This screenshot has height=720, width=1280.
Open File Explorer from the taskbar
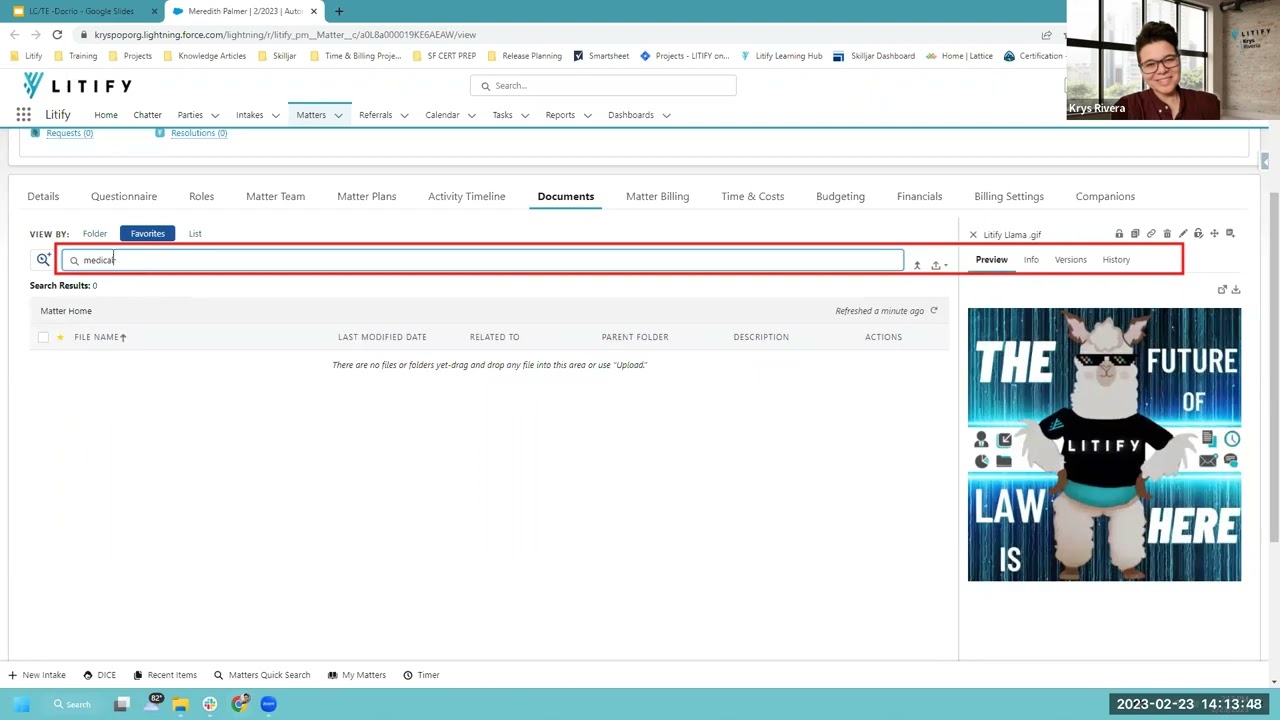point(180,704)
